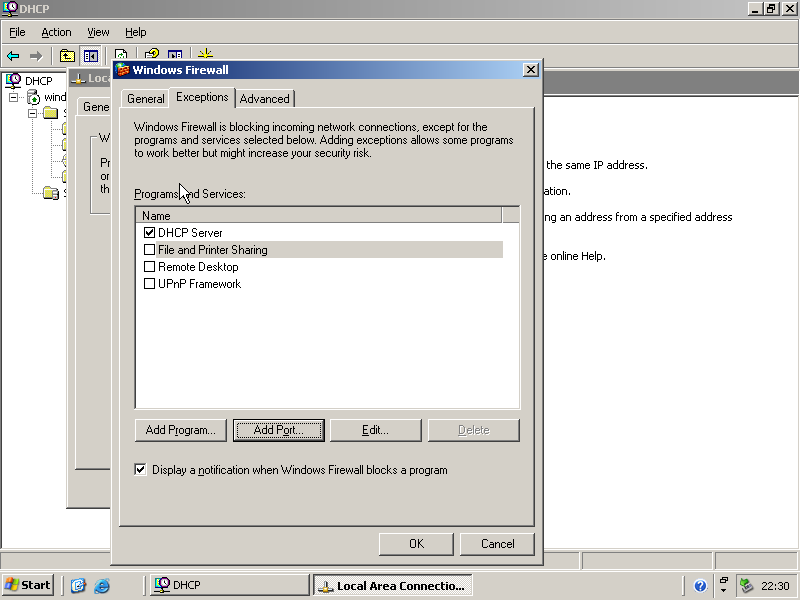Enable File and Printer Sharing exception

click(x=150, y=250)
